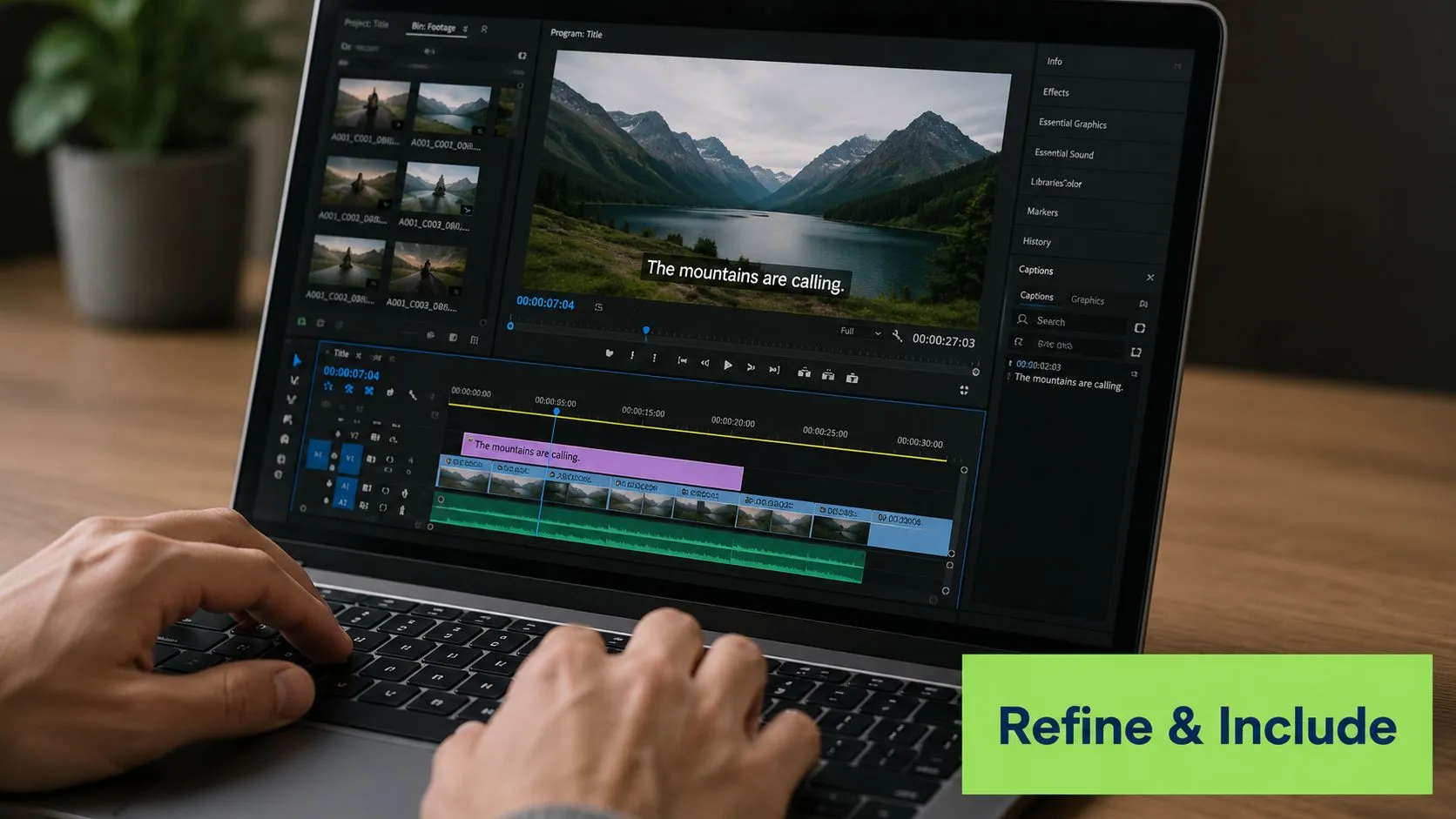This screenshot has height=819, width=1456.
Task: Click the purple caption clip on timeline
Action: click(603, 461)
